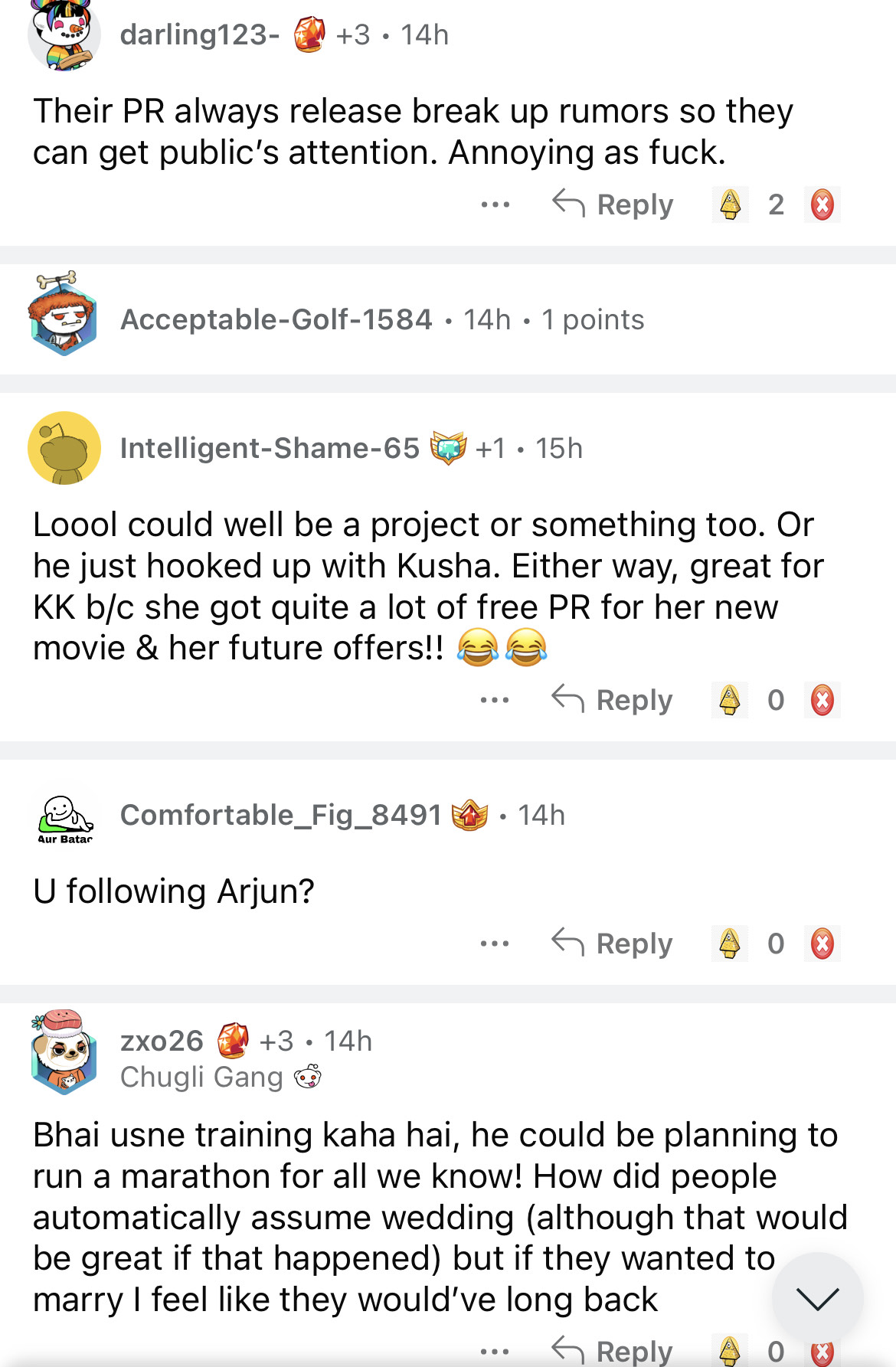The height and width of the screenshot is (1367, 896).
Task: Reply to Intelligent-Shame-65's comment
Action: 613,700
